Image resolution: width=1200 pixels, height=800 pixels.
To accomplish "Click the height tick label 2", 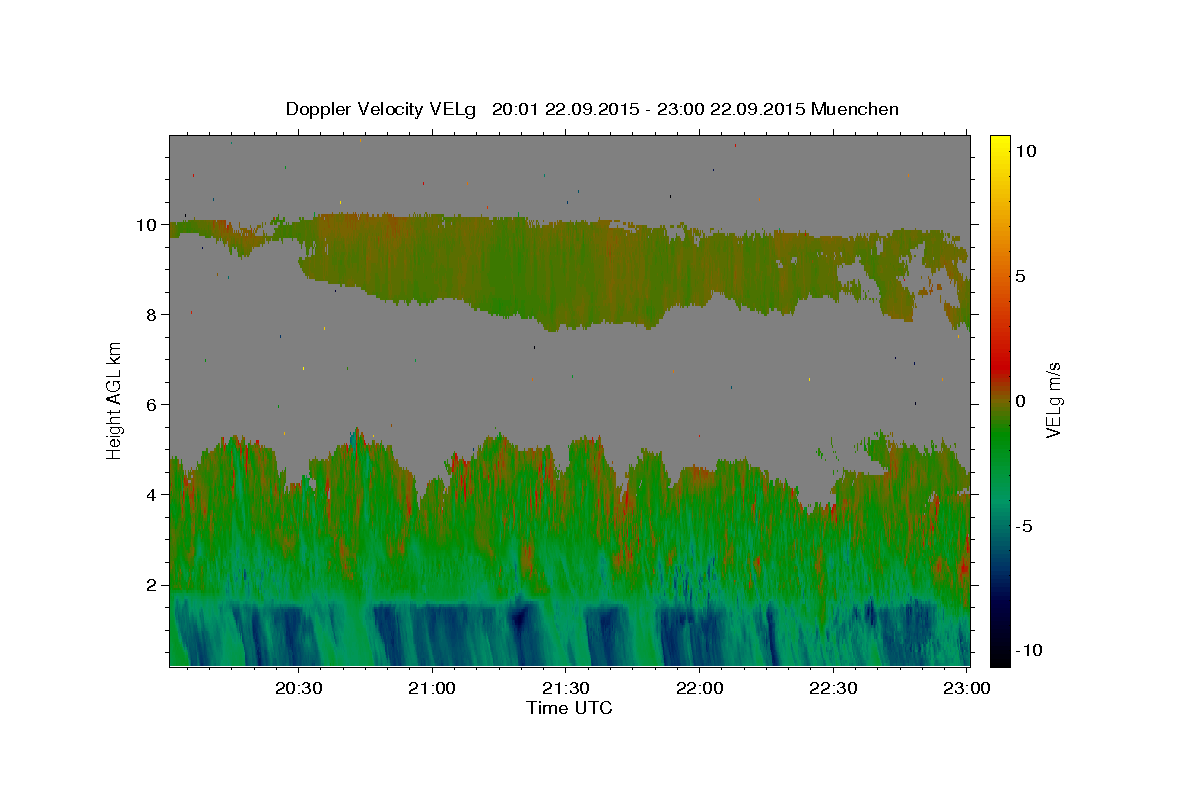I will [152, 585].
